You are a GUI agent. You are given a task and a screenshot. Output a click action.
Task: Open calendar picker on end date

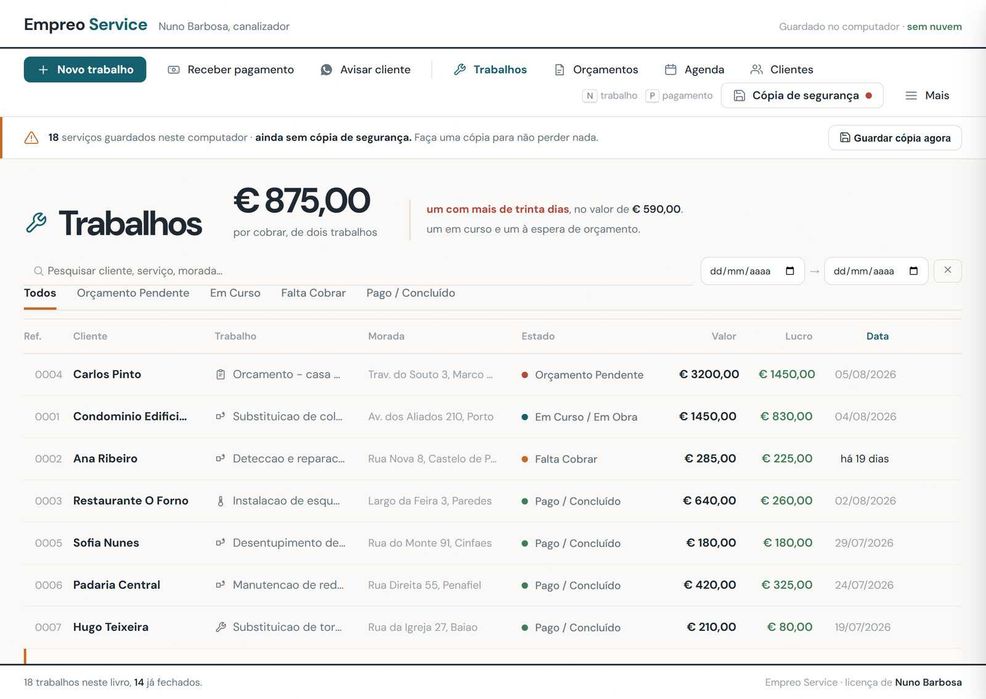[914, 271]
